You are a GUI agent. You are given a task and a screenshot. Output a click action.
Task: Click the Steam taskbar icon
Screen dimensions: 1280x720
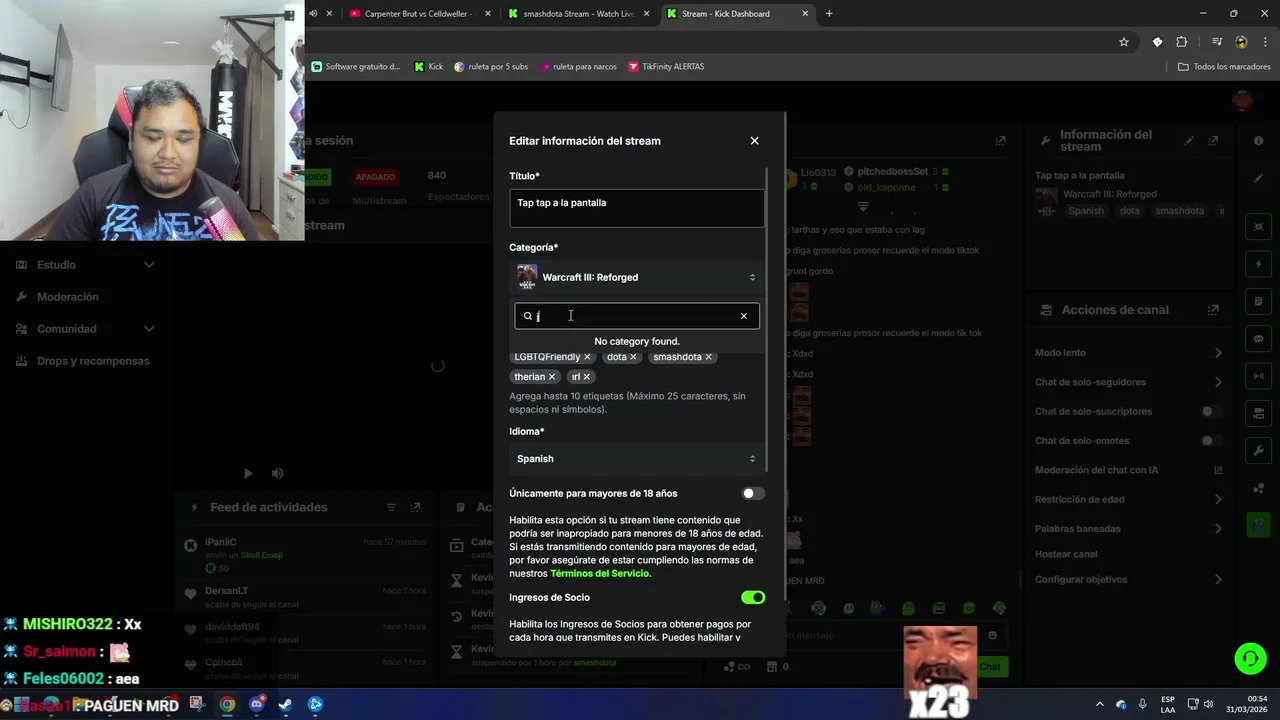[285, 704]
